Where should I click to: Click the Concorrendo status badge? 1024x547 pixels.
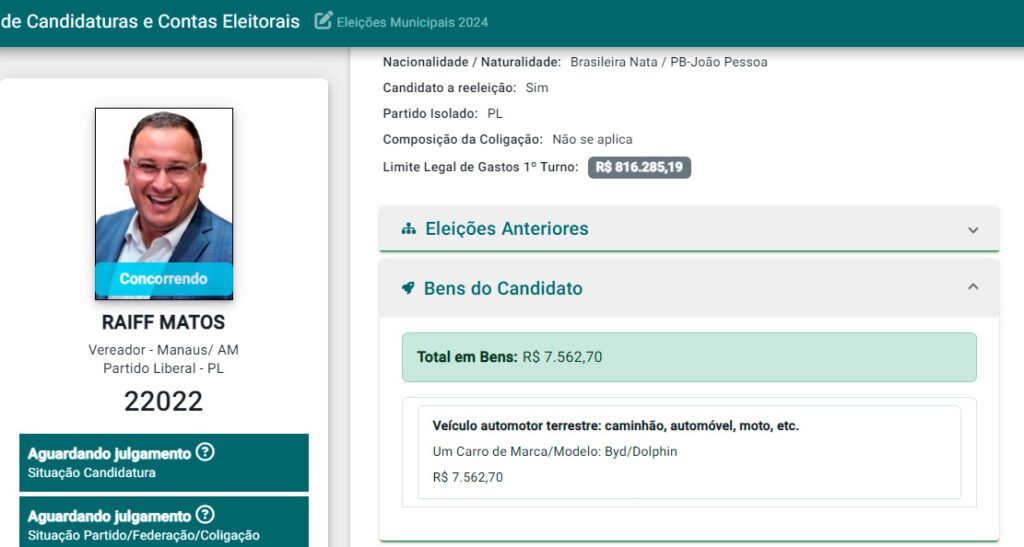click(x=164, y=279)
